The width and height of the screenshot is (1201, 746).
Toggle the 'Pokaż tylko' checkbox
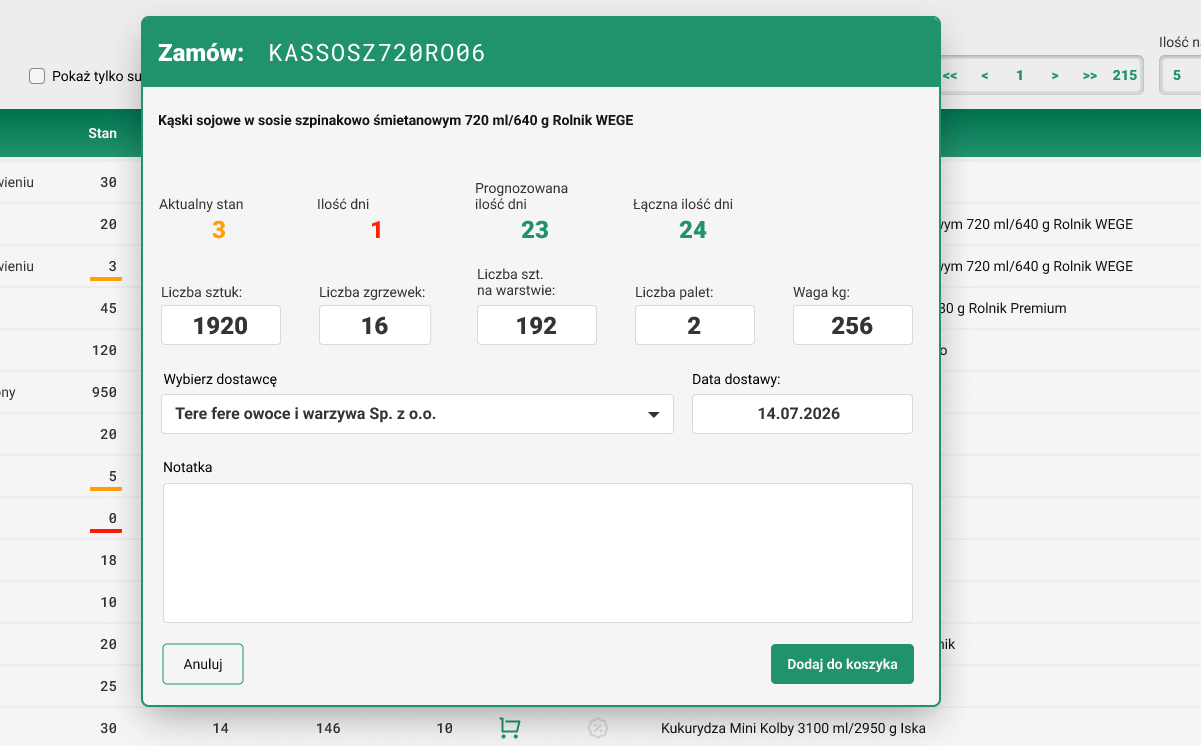point(38,76)
